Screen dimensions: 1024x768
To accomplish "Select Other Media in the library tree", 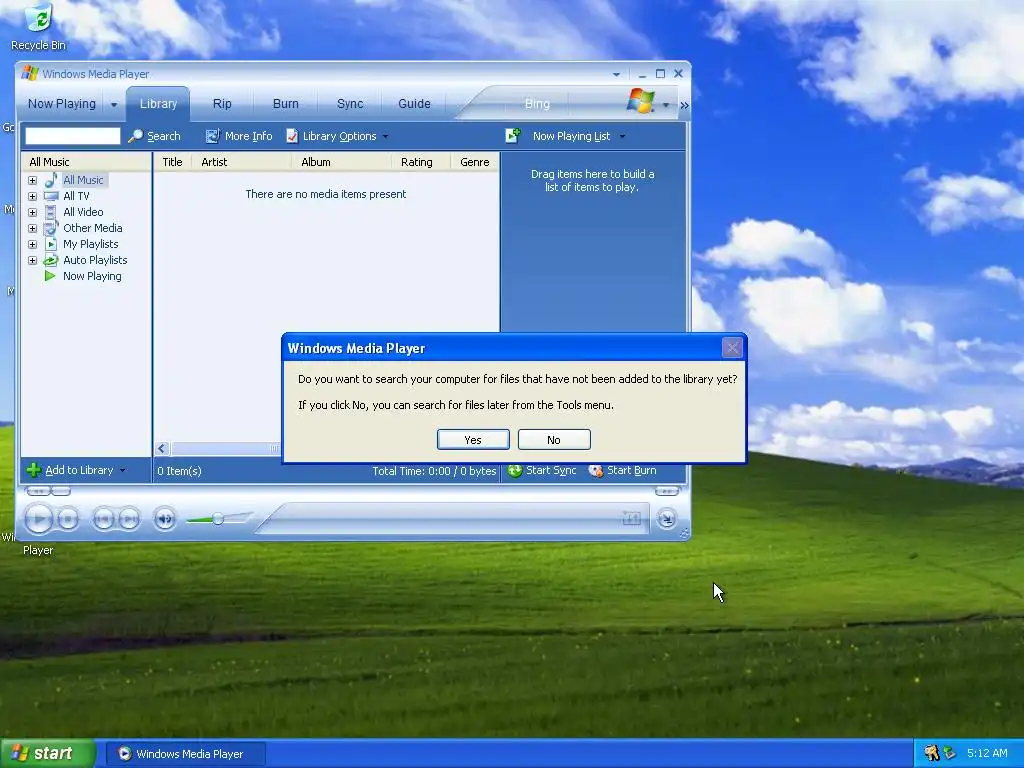I will pos(93,228).
